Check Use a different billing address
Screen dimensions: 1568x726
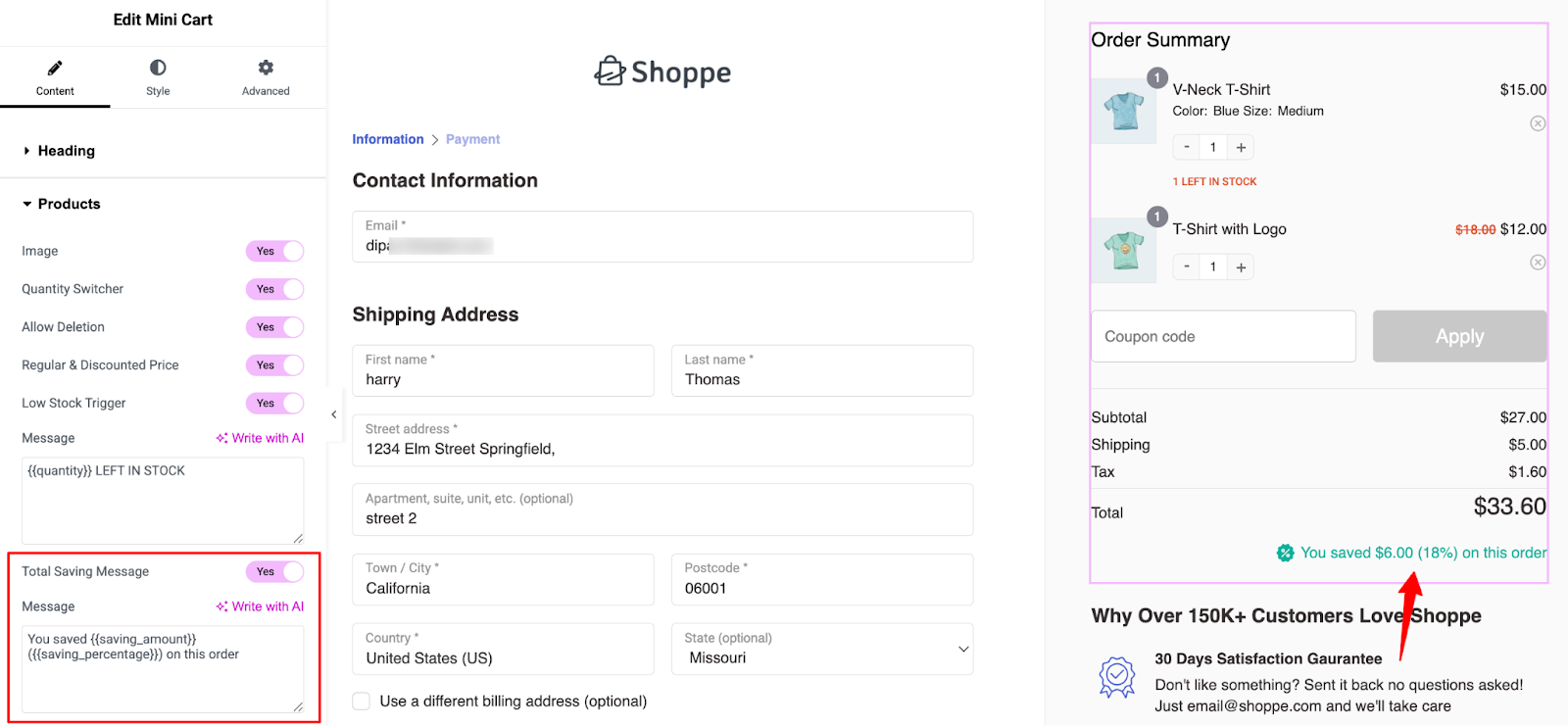click(362, 702)
